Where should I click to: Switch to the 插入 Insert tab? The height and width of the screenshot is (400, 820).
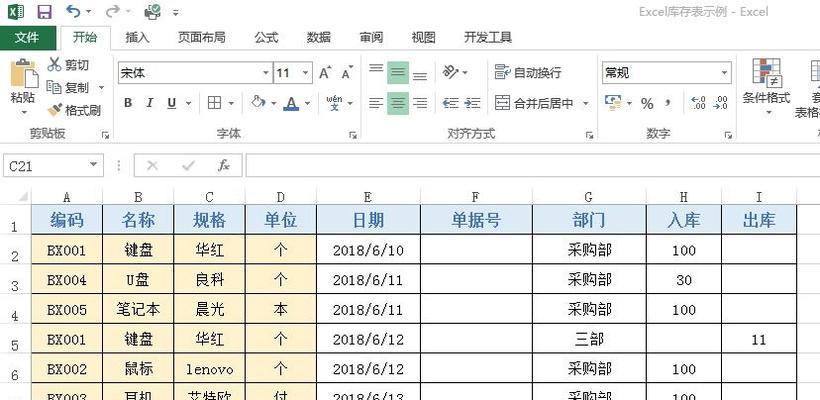coord(138,38)
